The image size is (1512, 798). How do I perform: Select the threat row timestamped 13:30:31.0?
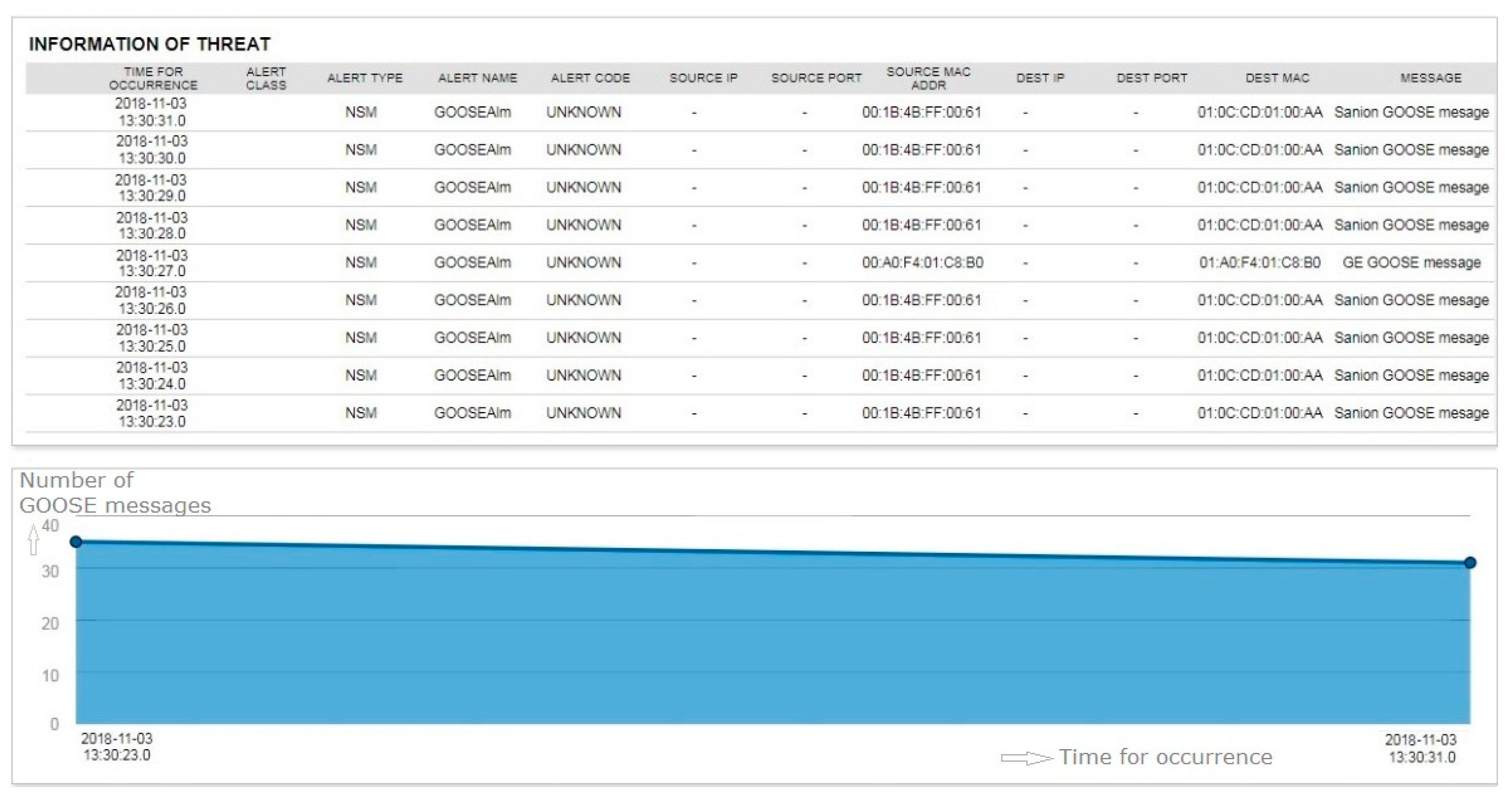pos(151,112)
